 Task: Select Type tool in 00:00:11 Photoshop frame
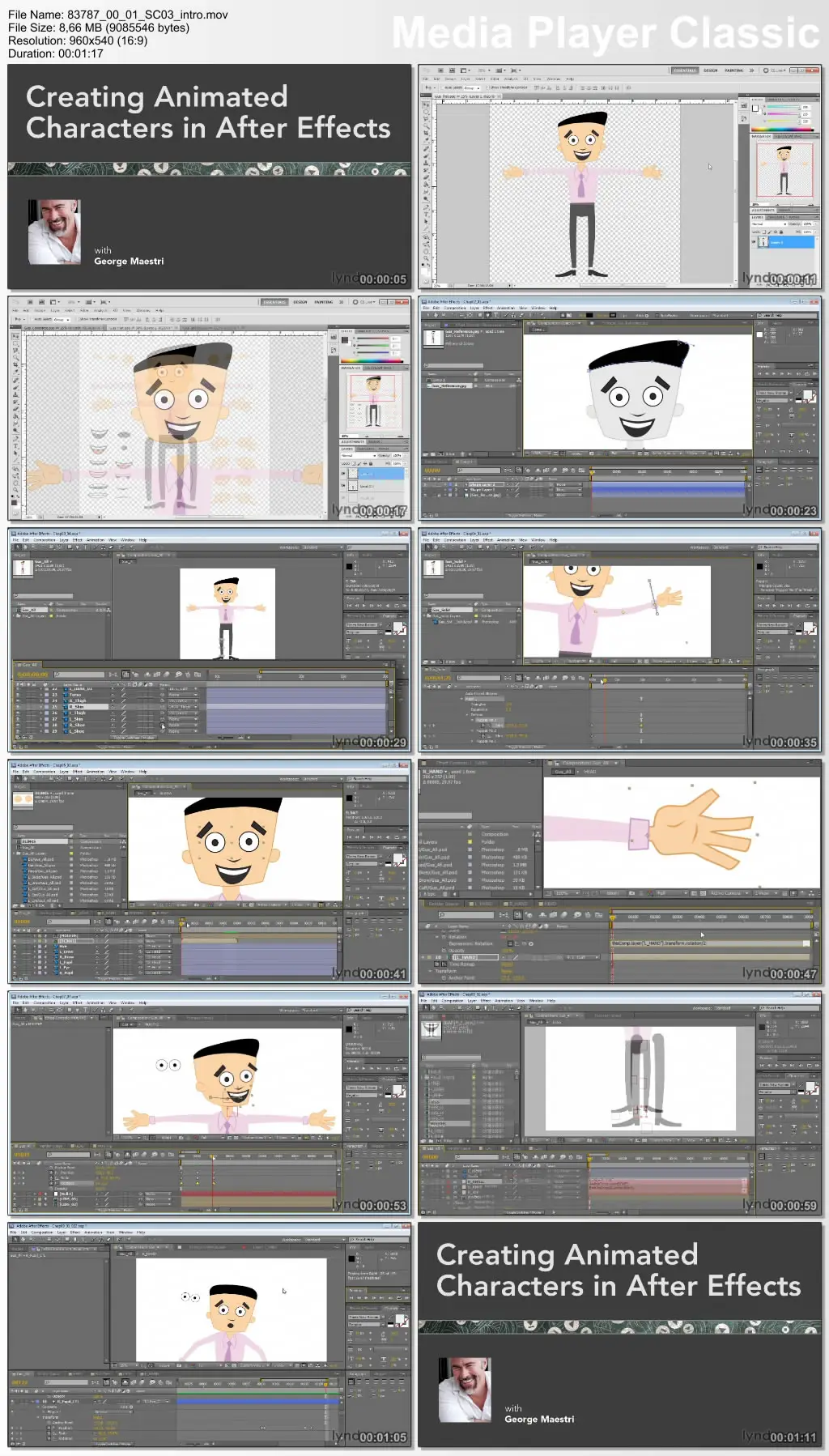426,215
